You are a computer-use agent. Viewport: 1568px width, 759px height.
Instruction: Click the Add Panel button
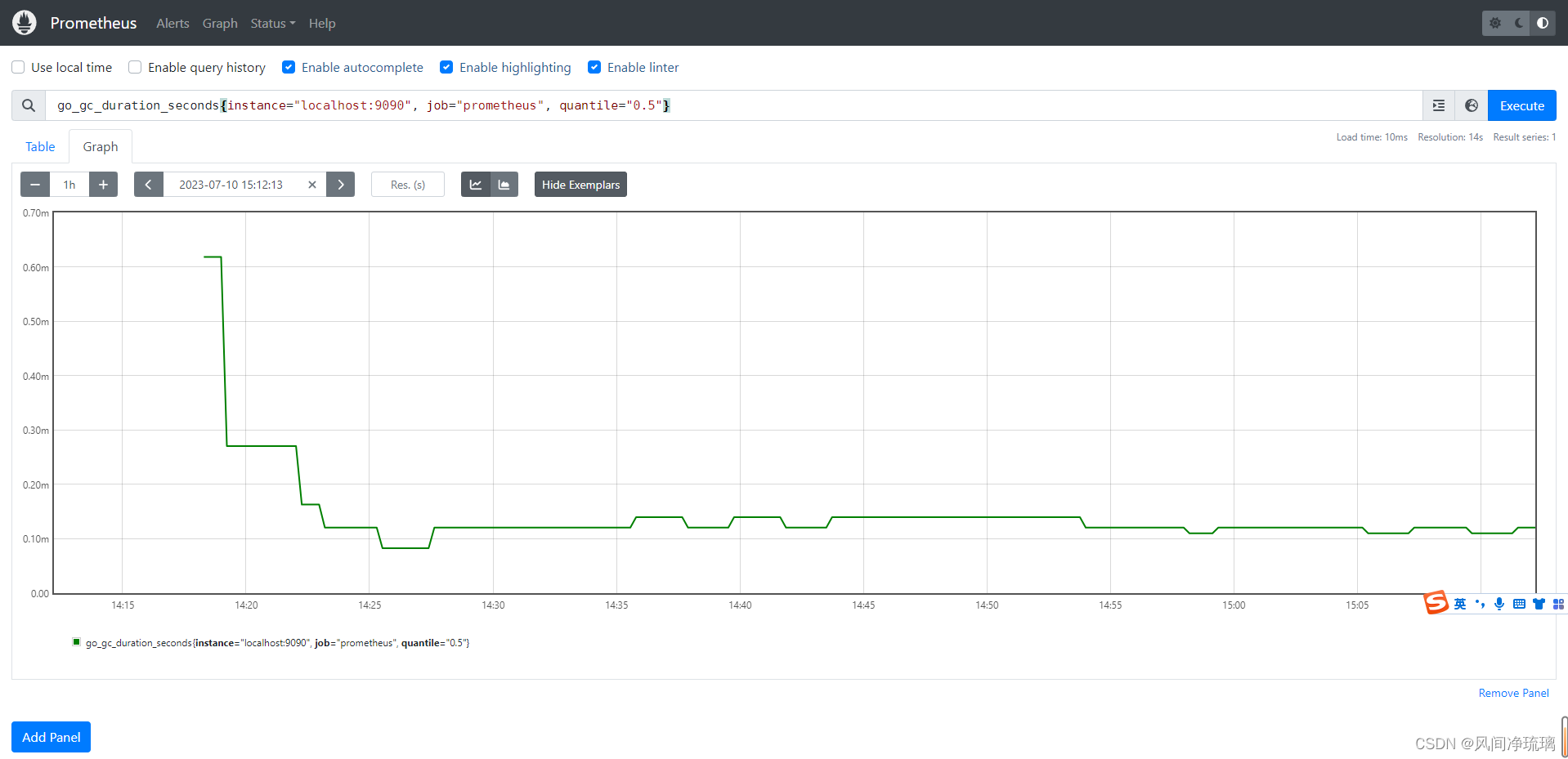click(x=51, y=737)
